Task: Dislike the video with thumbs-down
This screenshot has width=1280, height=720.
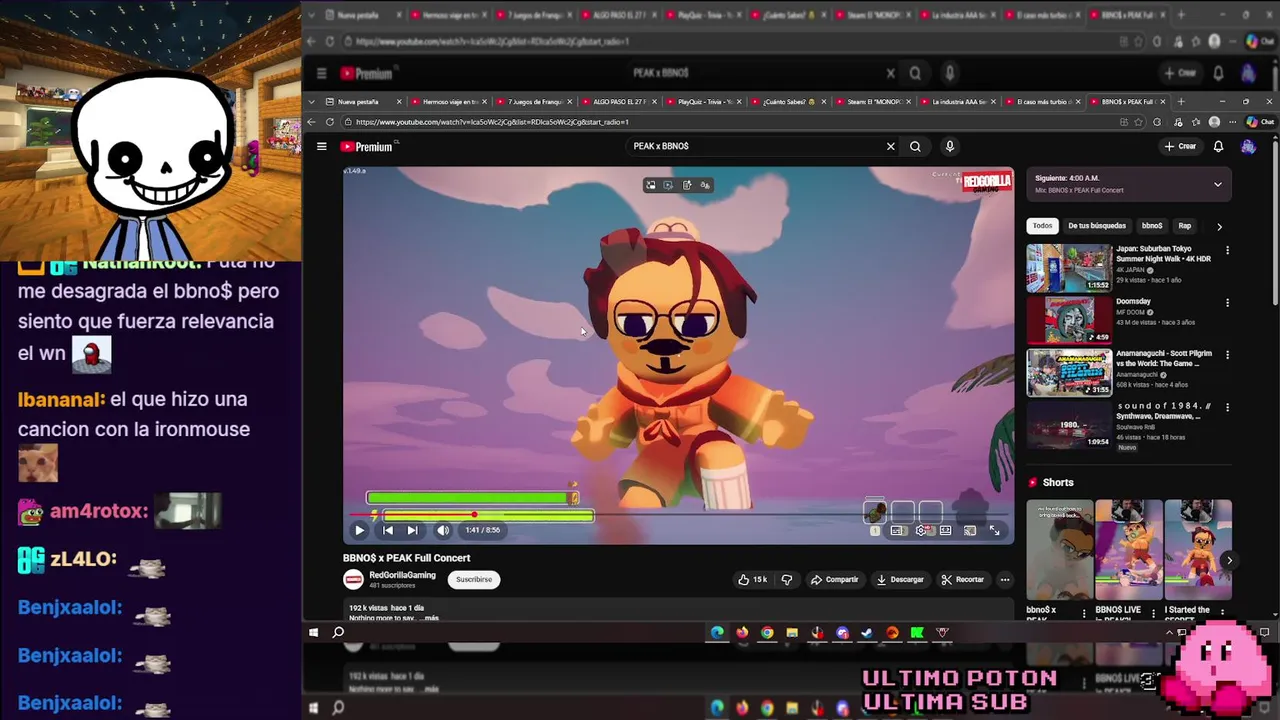Action: tap(786, 579)
